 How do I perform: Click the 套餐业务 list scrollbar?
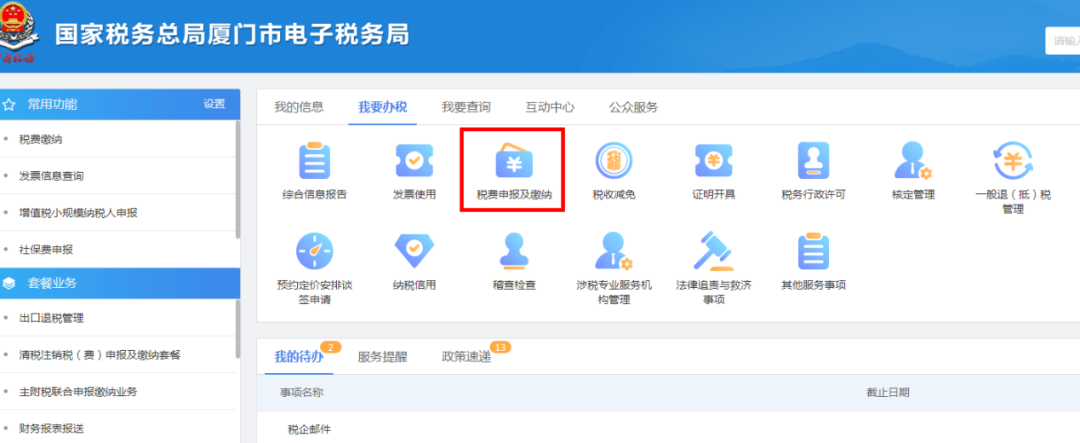[x=238, y=329]
